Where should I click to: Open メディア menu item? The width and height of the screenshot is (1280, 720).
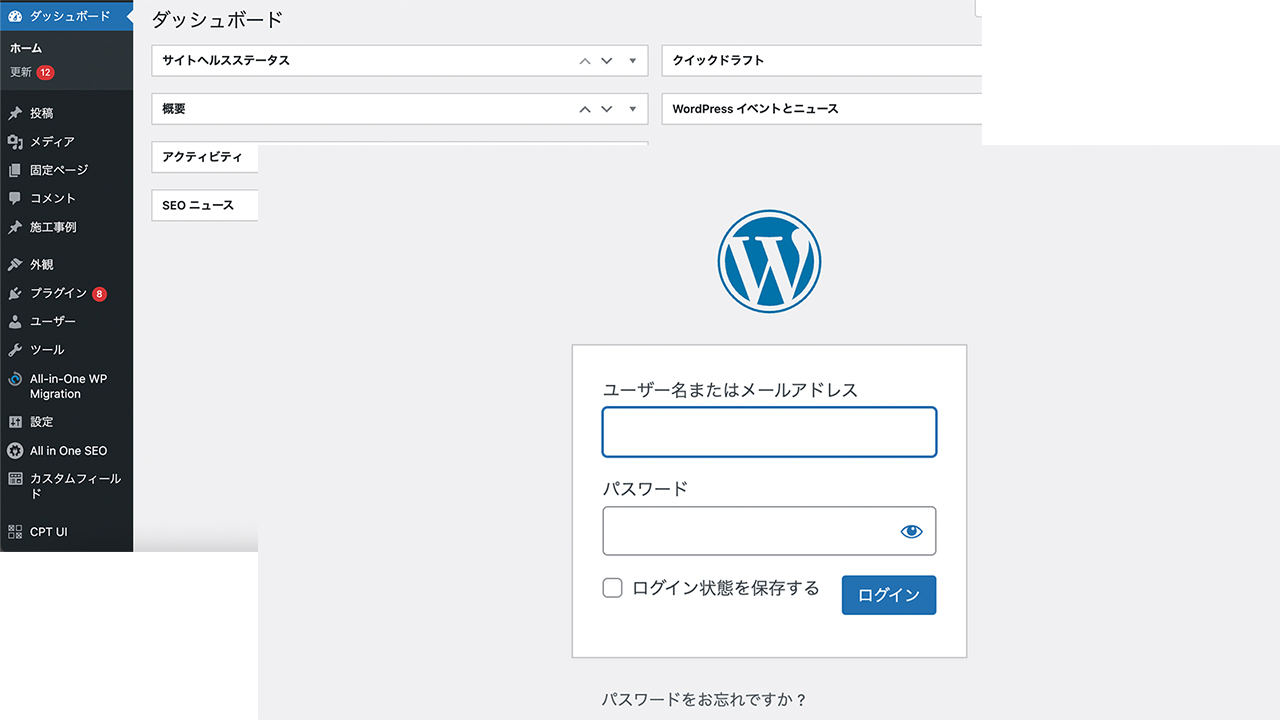coord(66,142)
